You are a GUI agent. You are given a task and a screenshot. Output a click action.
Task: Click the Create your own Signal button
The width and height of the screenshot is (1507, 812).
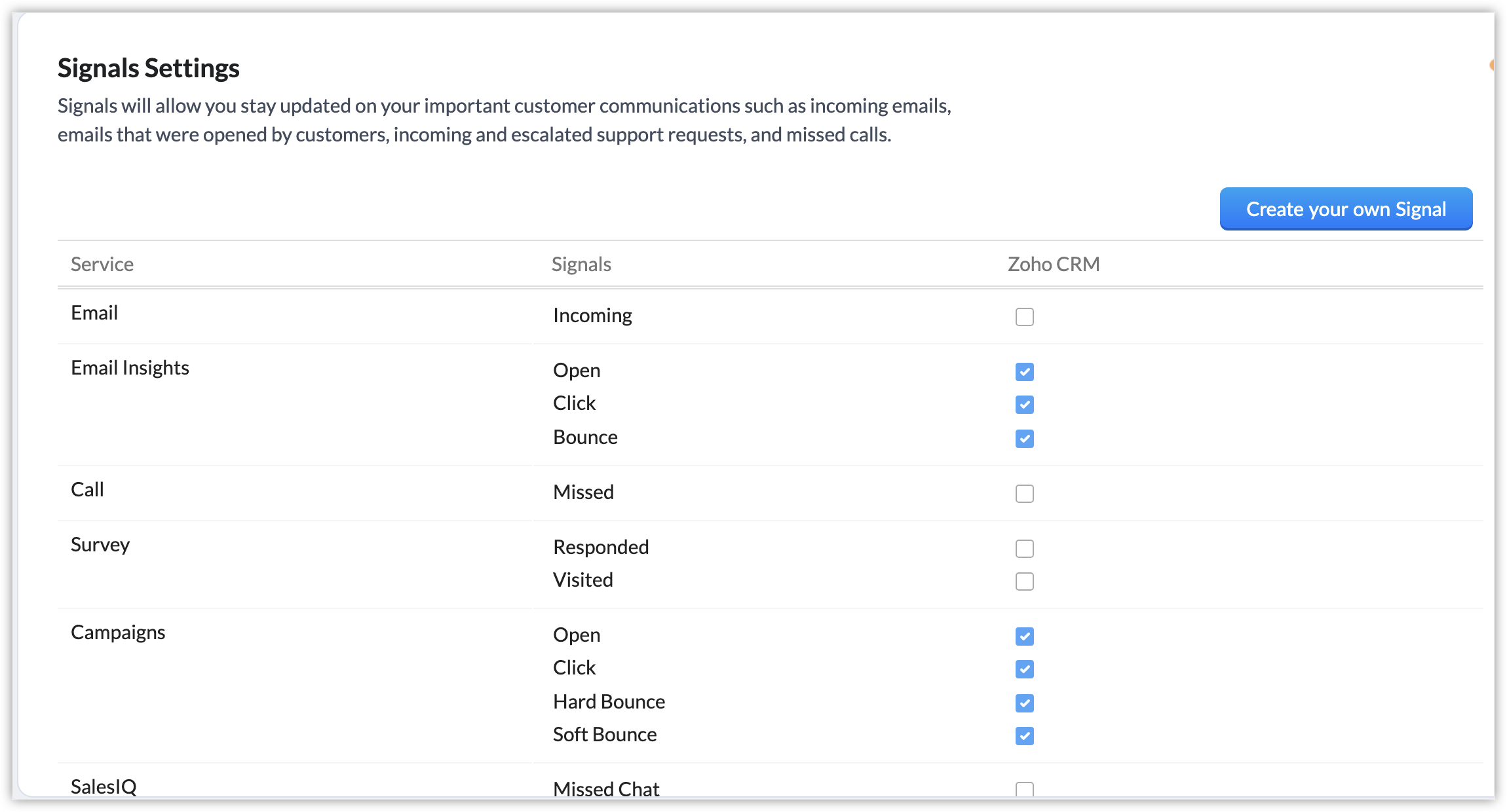1346,209
